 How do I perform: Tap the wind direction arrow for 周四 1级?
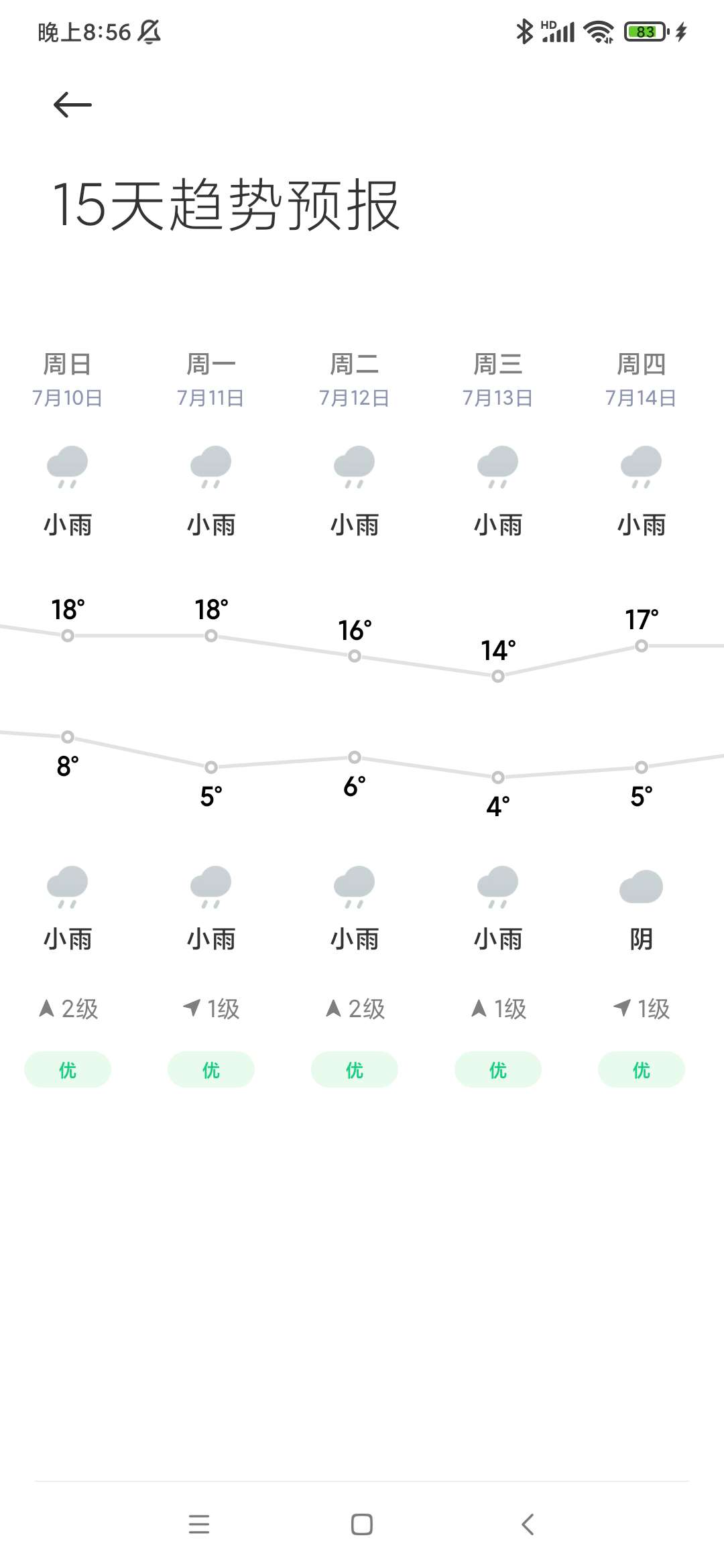point(622,1007)
